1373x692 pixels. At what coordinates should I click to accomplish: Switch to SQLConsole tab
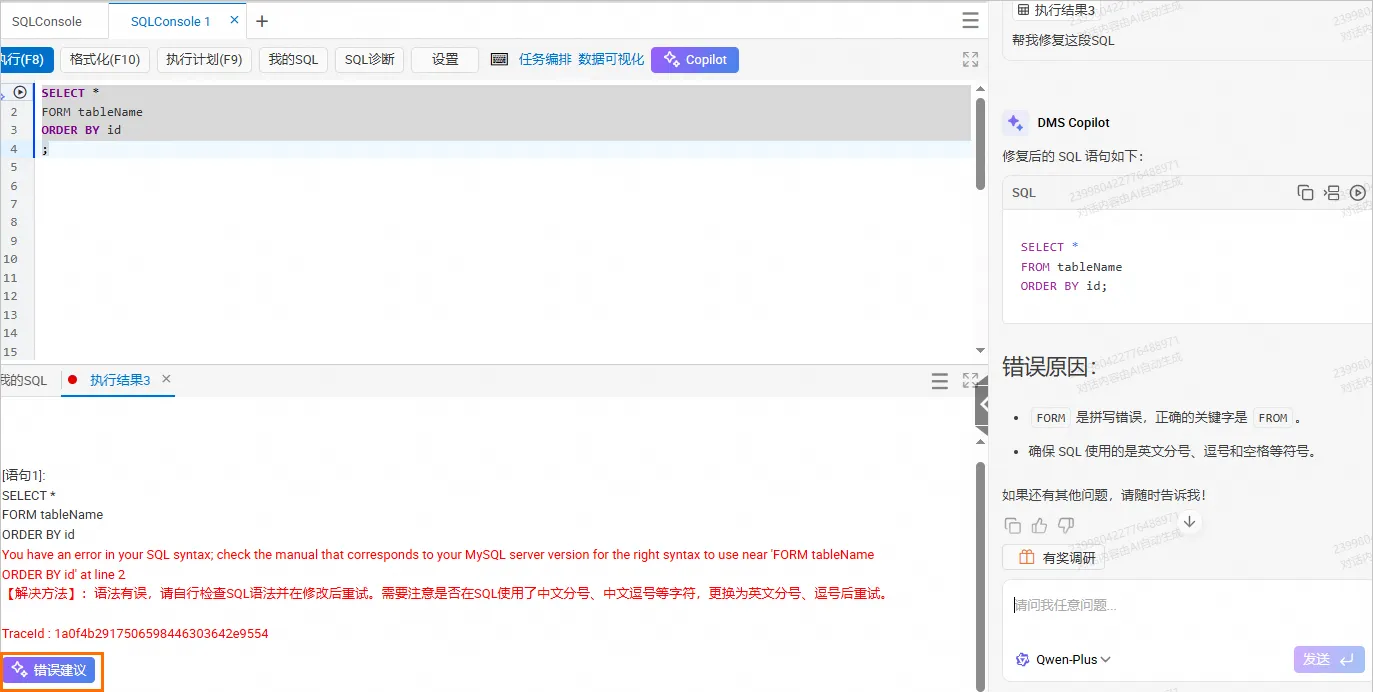tap(47, 21)
